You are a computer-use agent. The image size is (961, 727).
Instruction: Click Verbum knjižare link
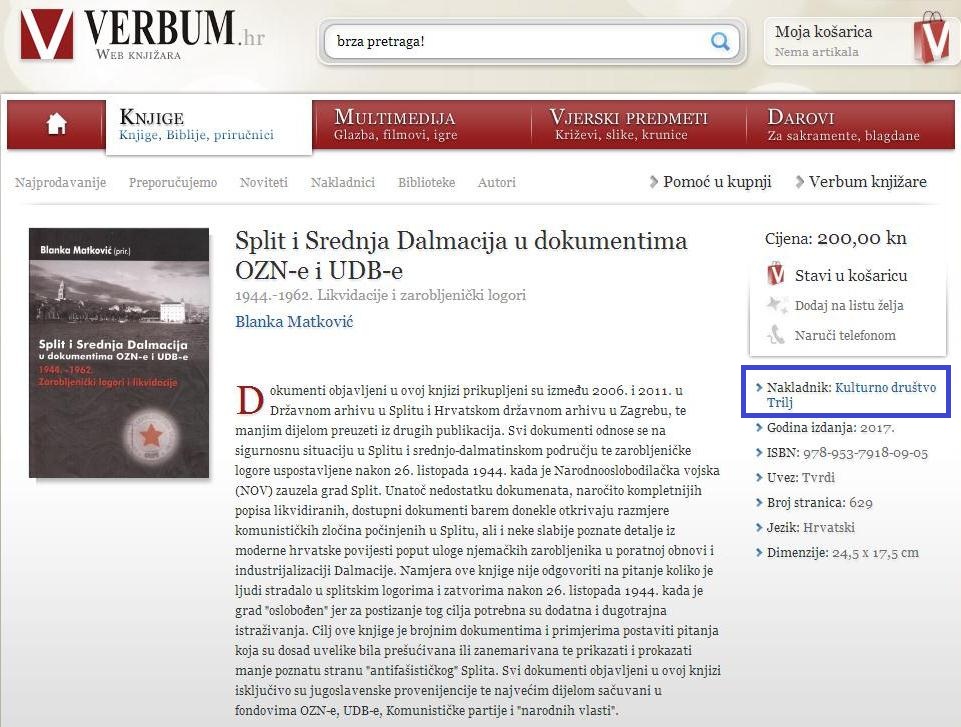(x=867, y=182)
